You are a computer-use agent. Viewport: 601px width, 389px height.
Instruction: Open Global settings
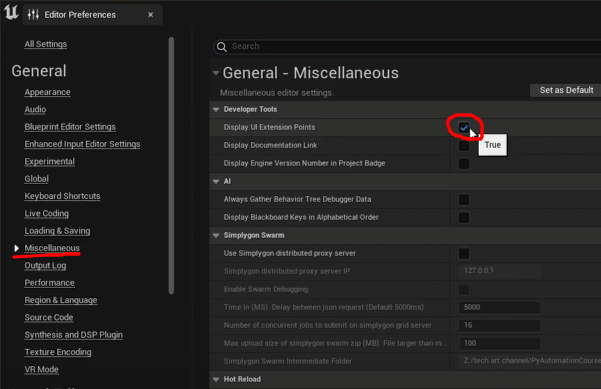pyautogui.click(x=36, y=179)
